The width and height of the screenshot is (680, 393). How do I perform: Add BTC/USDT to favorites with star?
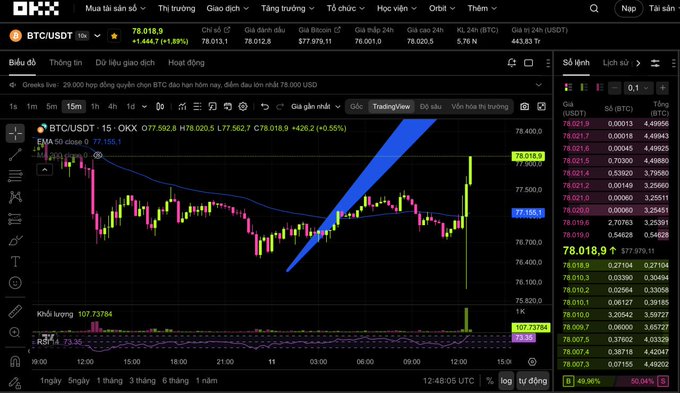pyautogui.click(x=114, y=36)
